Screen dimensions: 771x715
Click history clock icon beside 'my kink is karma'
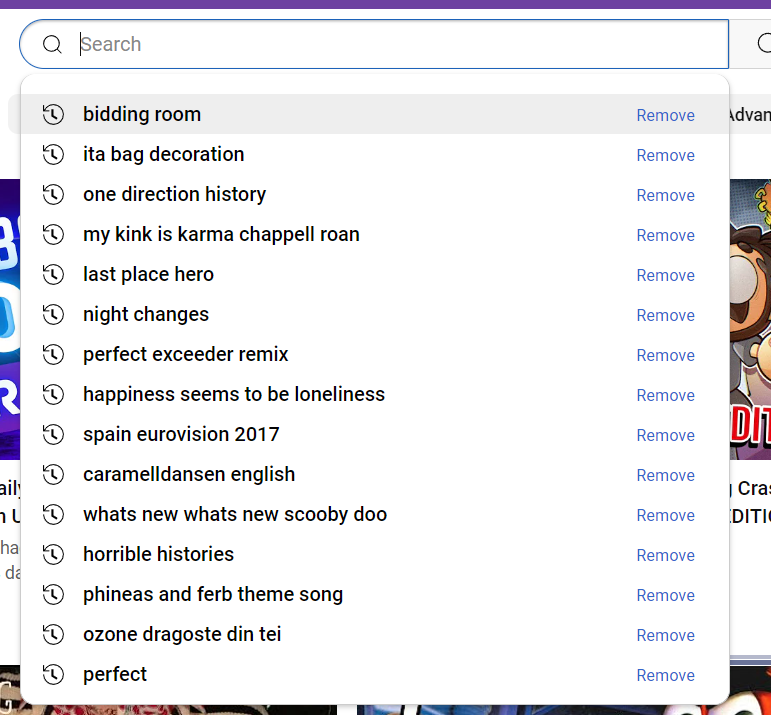point(53,234)
